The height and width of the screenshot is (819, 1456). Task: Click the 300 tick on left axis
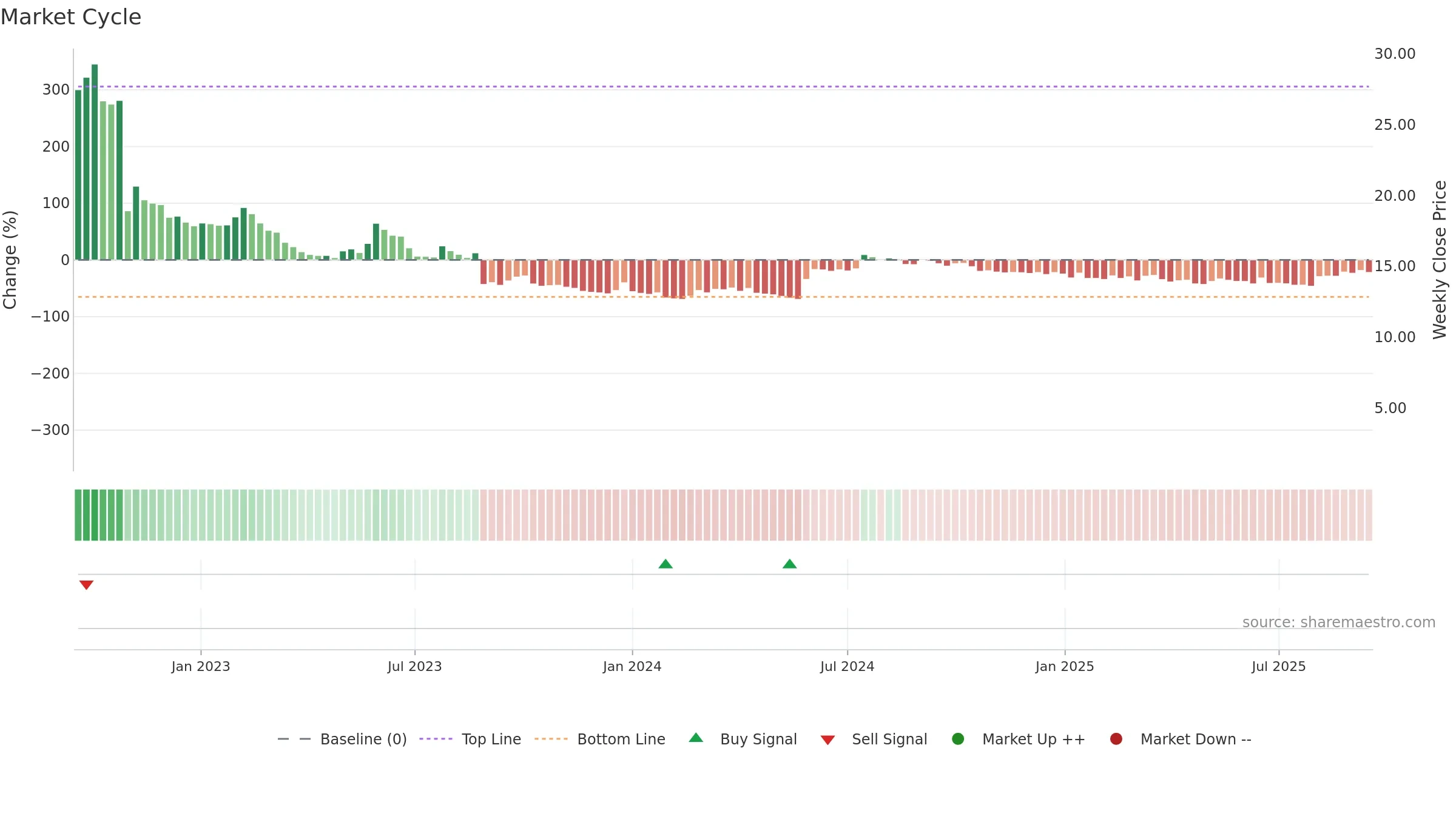click(56, 90)
